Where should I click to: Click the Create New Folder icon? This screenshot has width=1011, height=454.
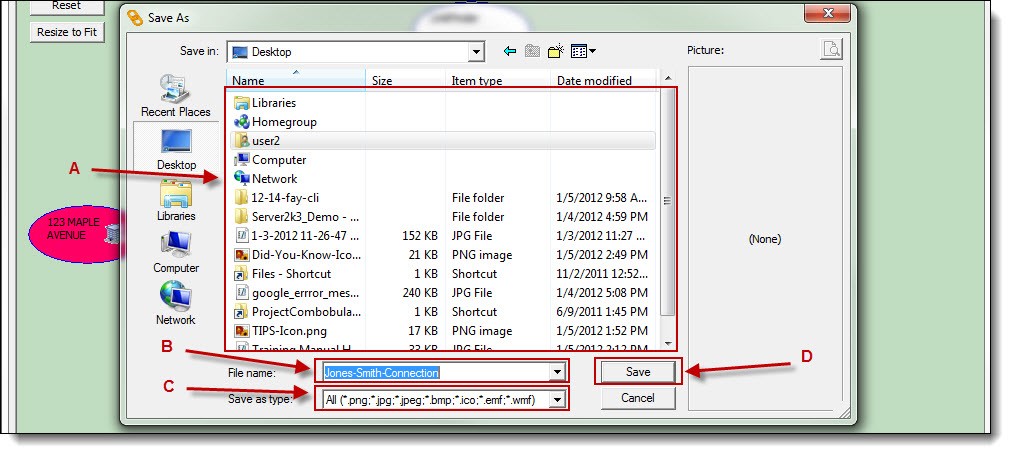coord(556,51)
